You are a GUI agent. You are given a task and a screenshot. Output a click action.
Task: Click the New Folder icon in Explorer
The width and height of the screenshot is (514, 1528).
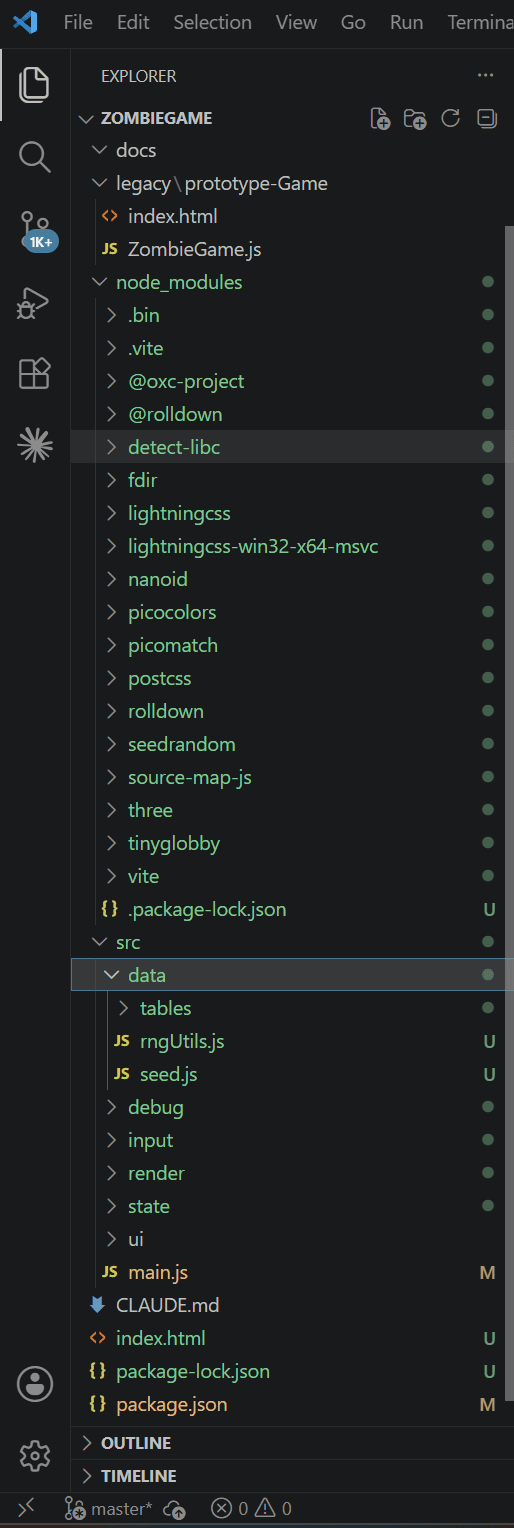(x=415, y=119)
